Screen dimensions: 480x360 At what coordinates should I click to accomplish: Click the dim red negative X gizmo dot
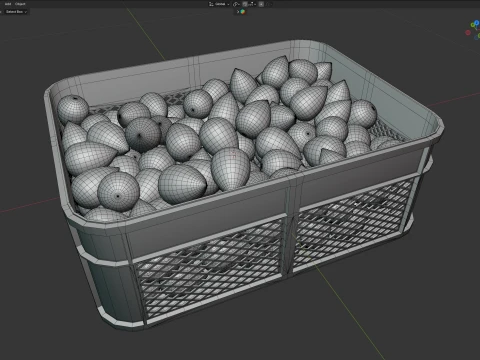pyautogui.click(x=468, y=33)
